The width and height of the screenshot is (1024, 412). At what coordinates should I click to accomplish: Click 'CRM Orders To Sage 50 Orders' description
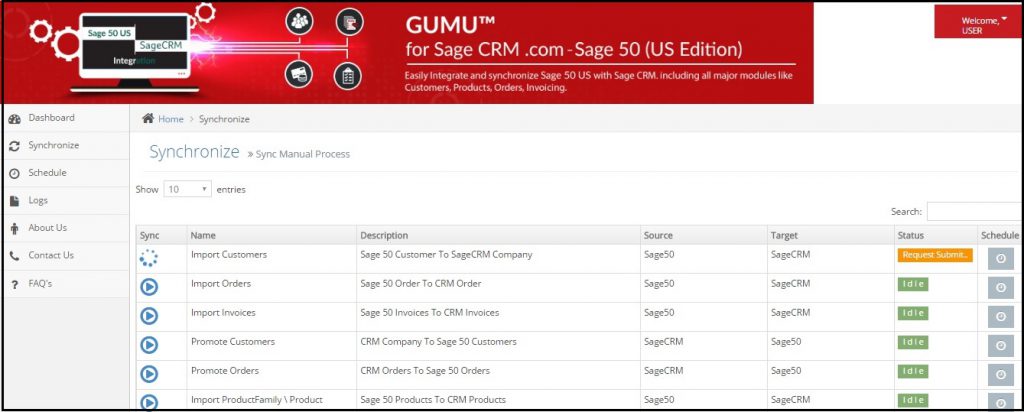coord(425,370)
